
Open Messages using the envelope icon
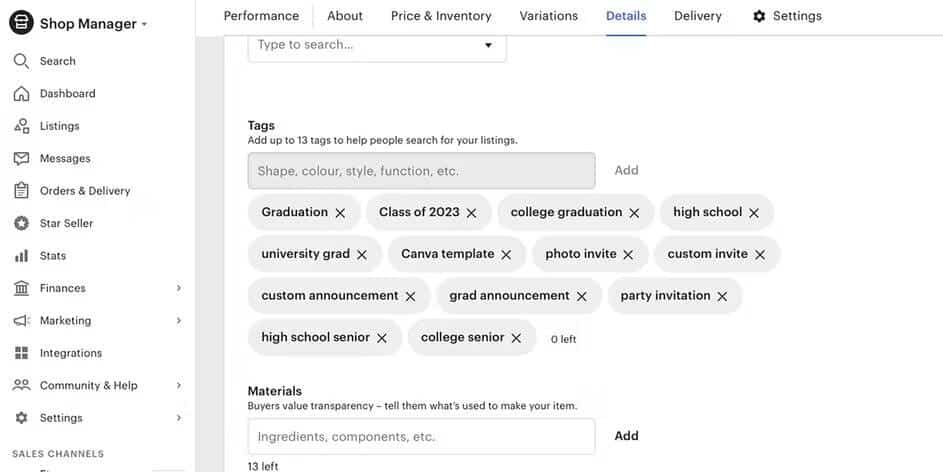[x=21, y=159]
